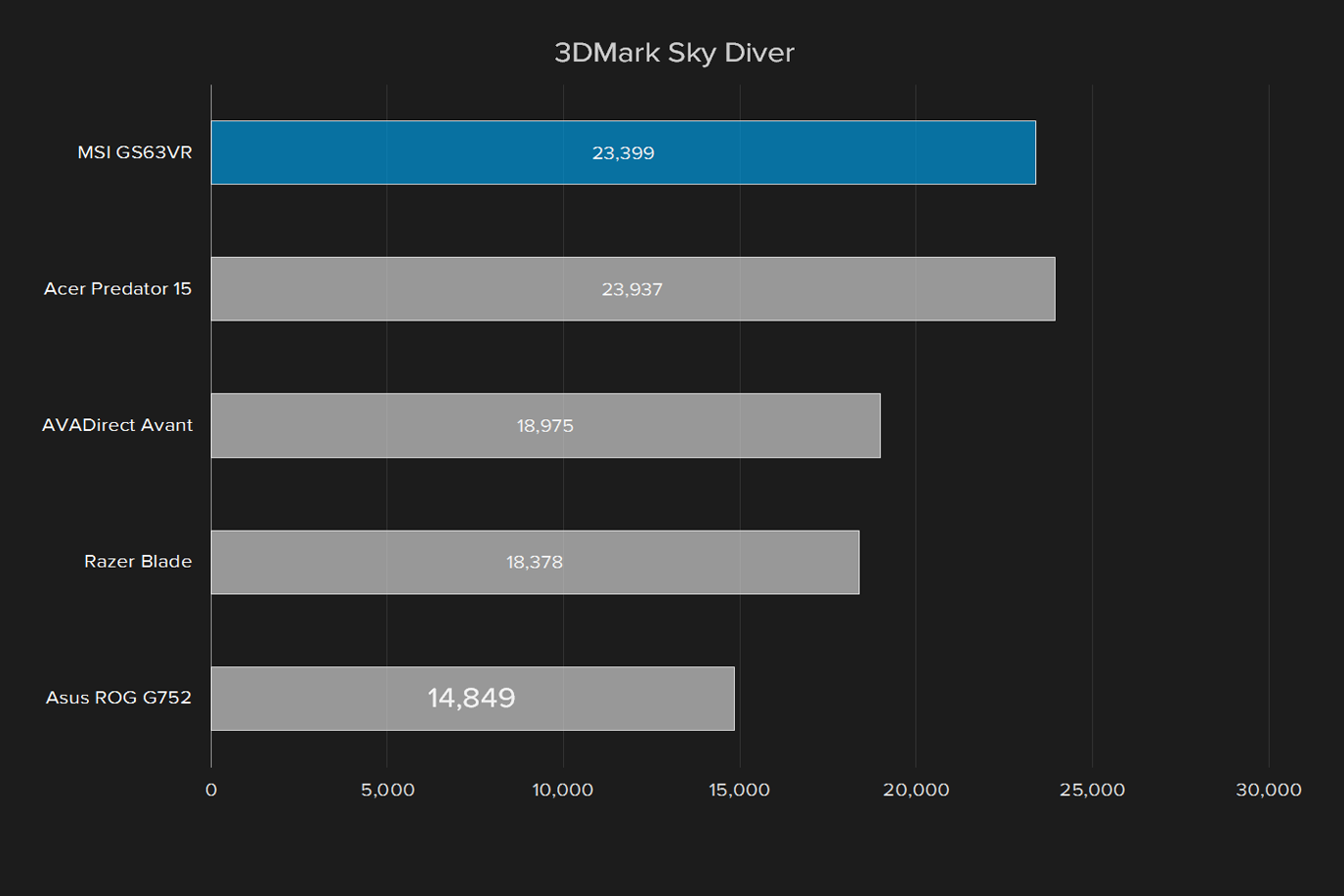Click the gray Asus ROG G752 bar
The image size is (1344, 896).
click(472, 699)
